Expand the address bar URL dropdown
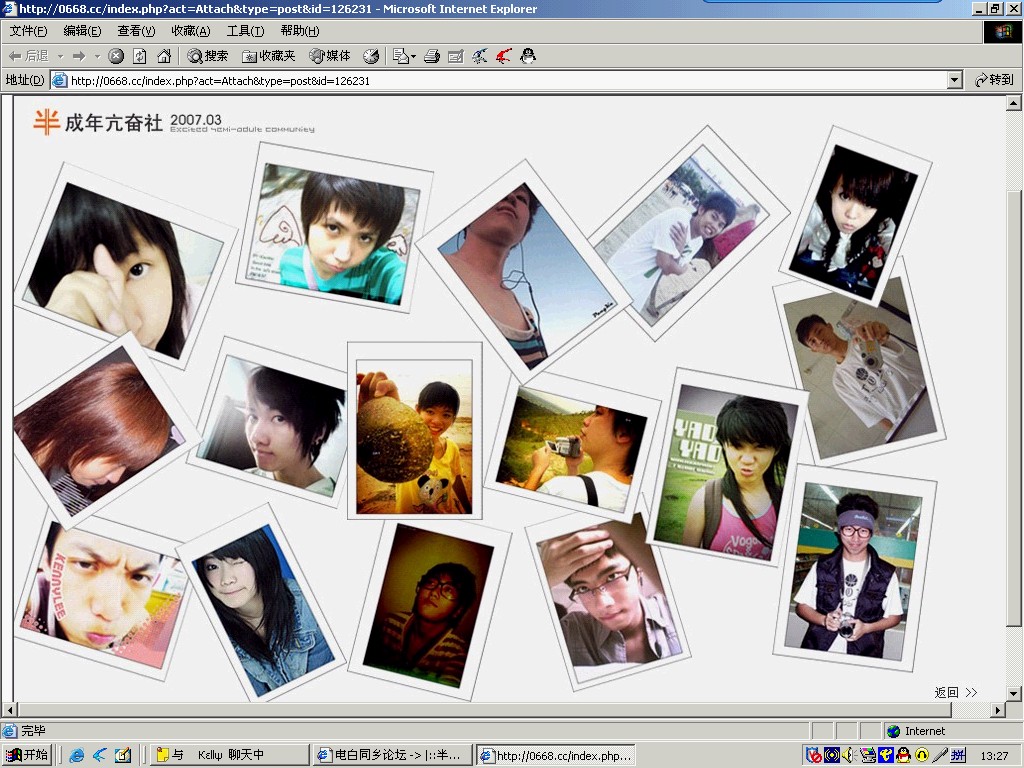 [954, 80]
